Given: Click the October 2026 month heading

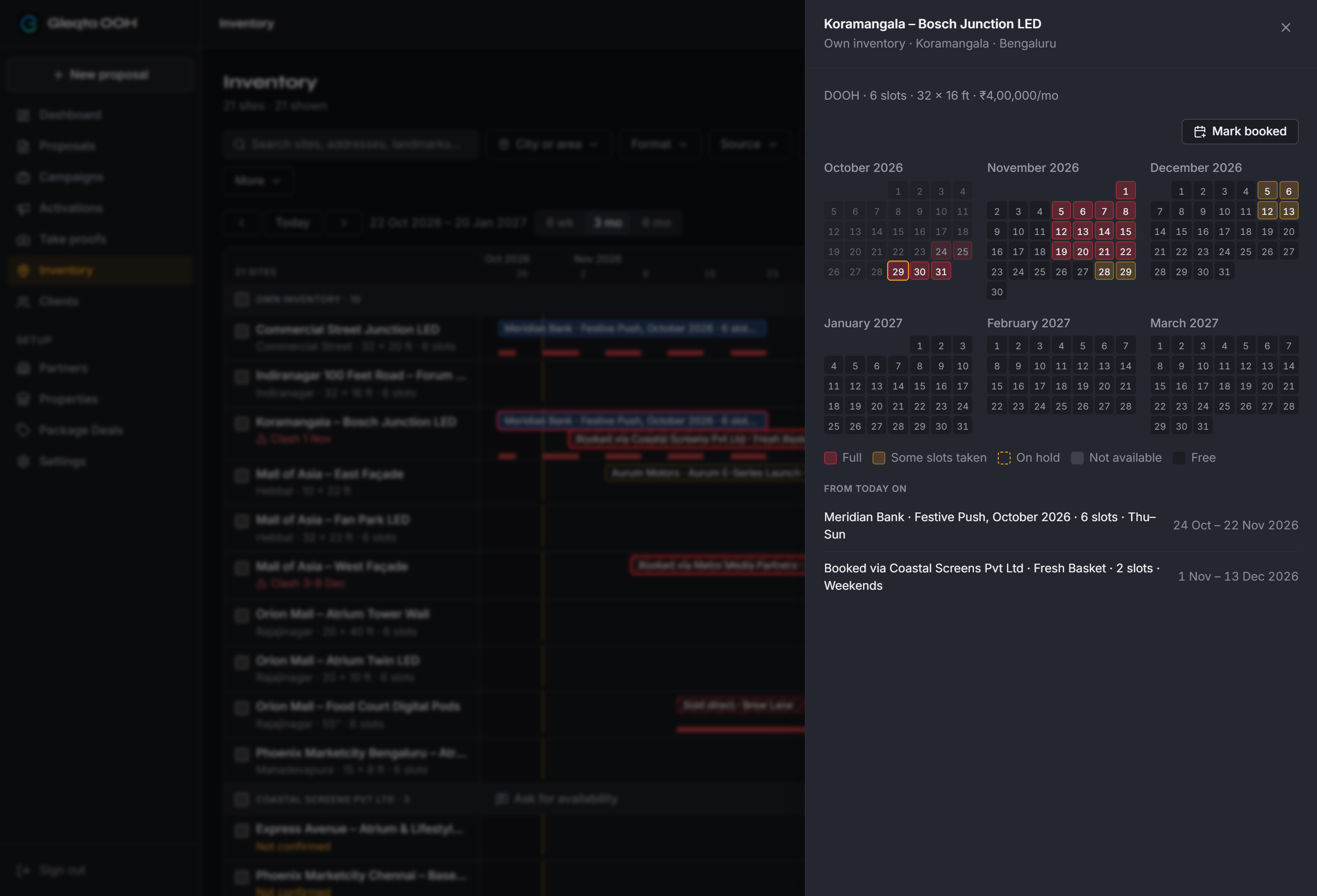Looking at the screenshot, I should coord(862,168).
